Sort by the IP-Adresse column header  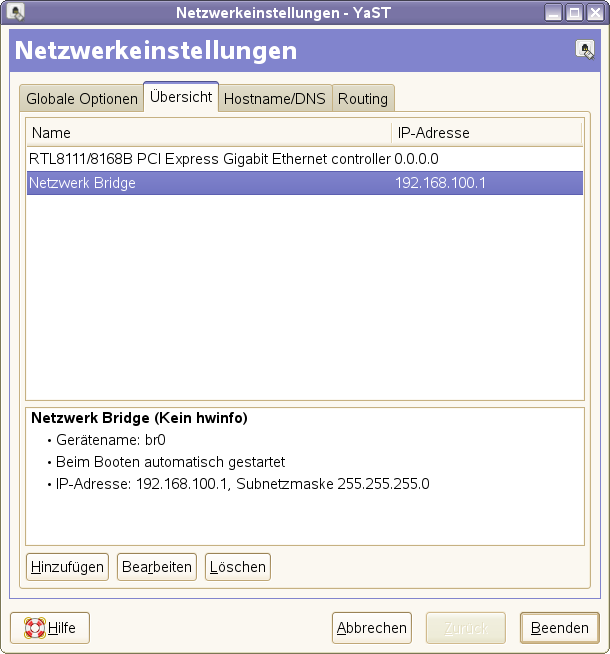click(486, 133)
